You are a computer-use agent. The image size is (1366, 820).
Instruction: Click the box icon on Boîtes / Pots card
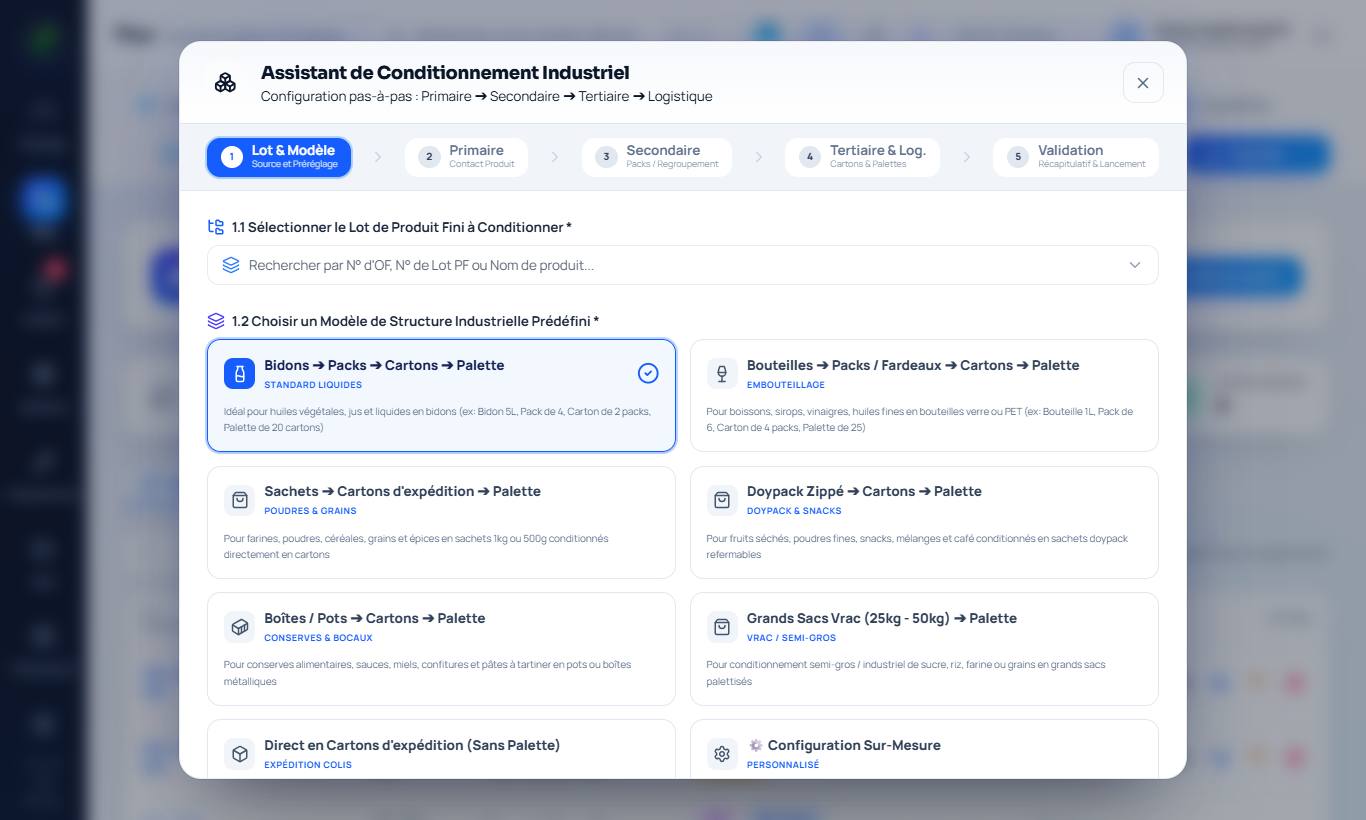click(x=240, y=627)
